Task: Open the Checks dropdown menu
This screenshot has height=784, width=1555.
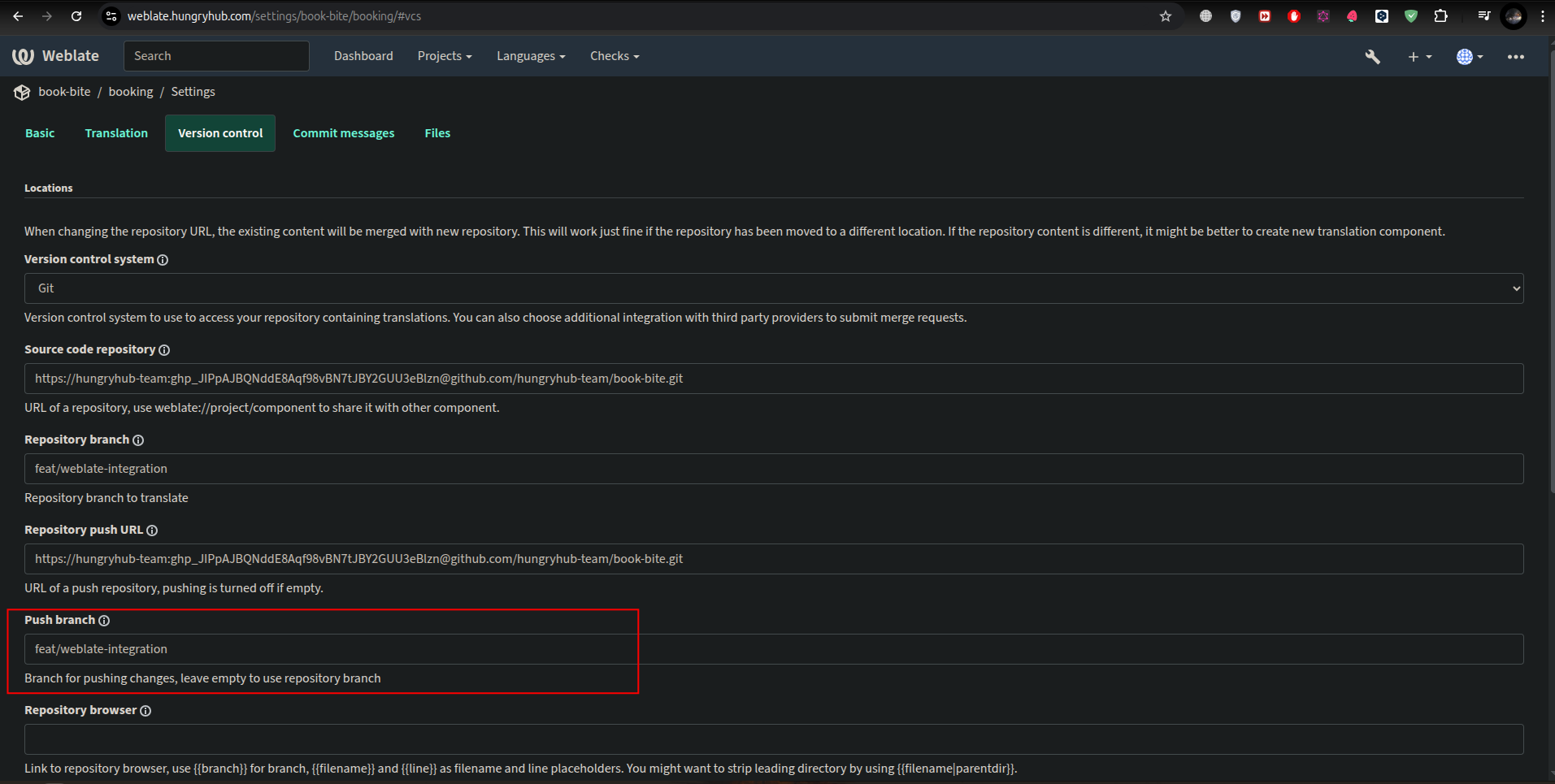Action: click(614, 56)
